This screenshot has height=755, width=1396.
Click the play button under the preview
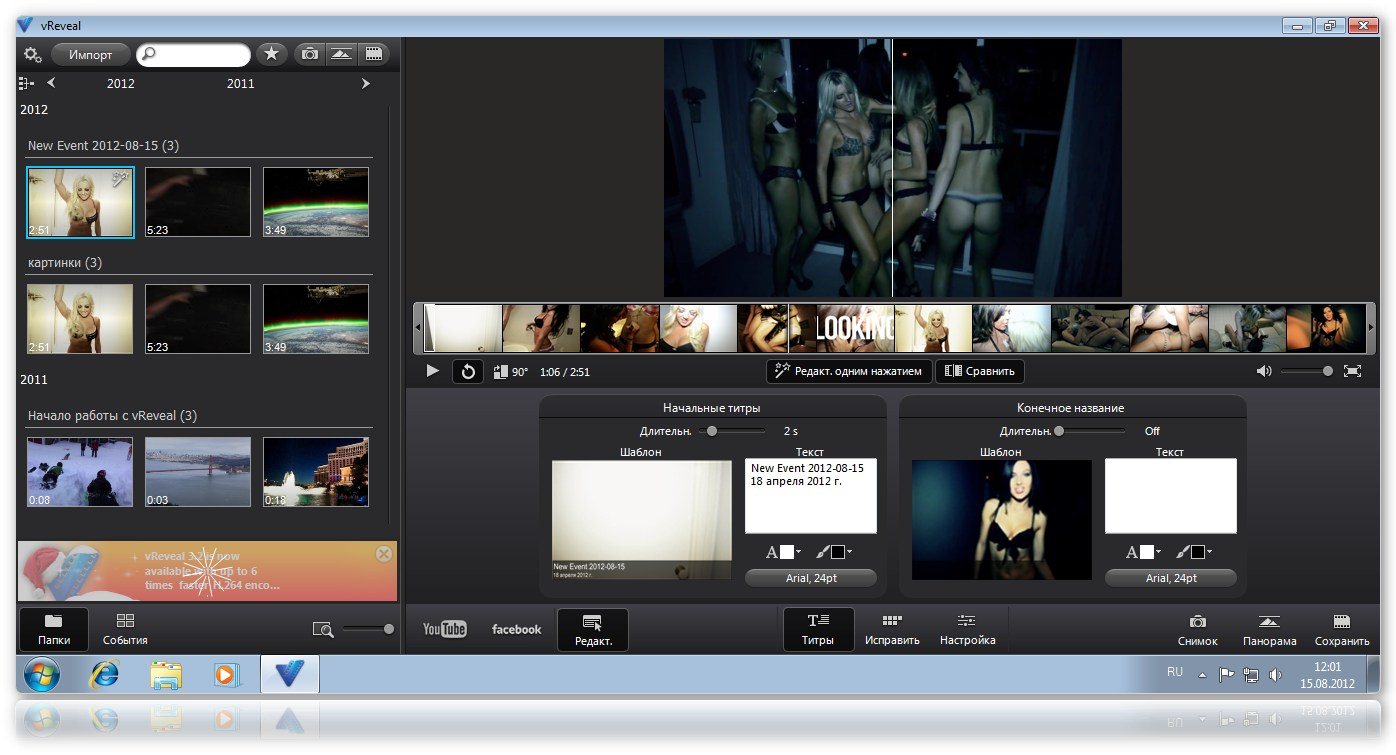(432, 371)
